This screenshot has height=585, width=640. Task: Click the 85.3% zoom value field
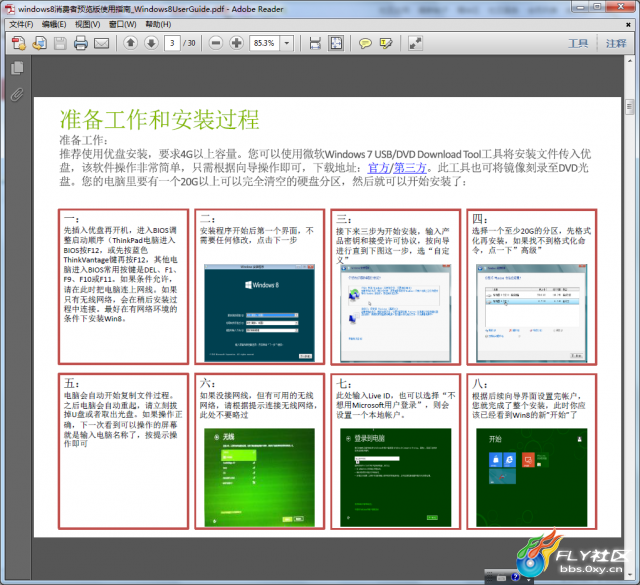pyautogui.click(x=264, y=43)
